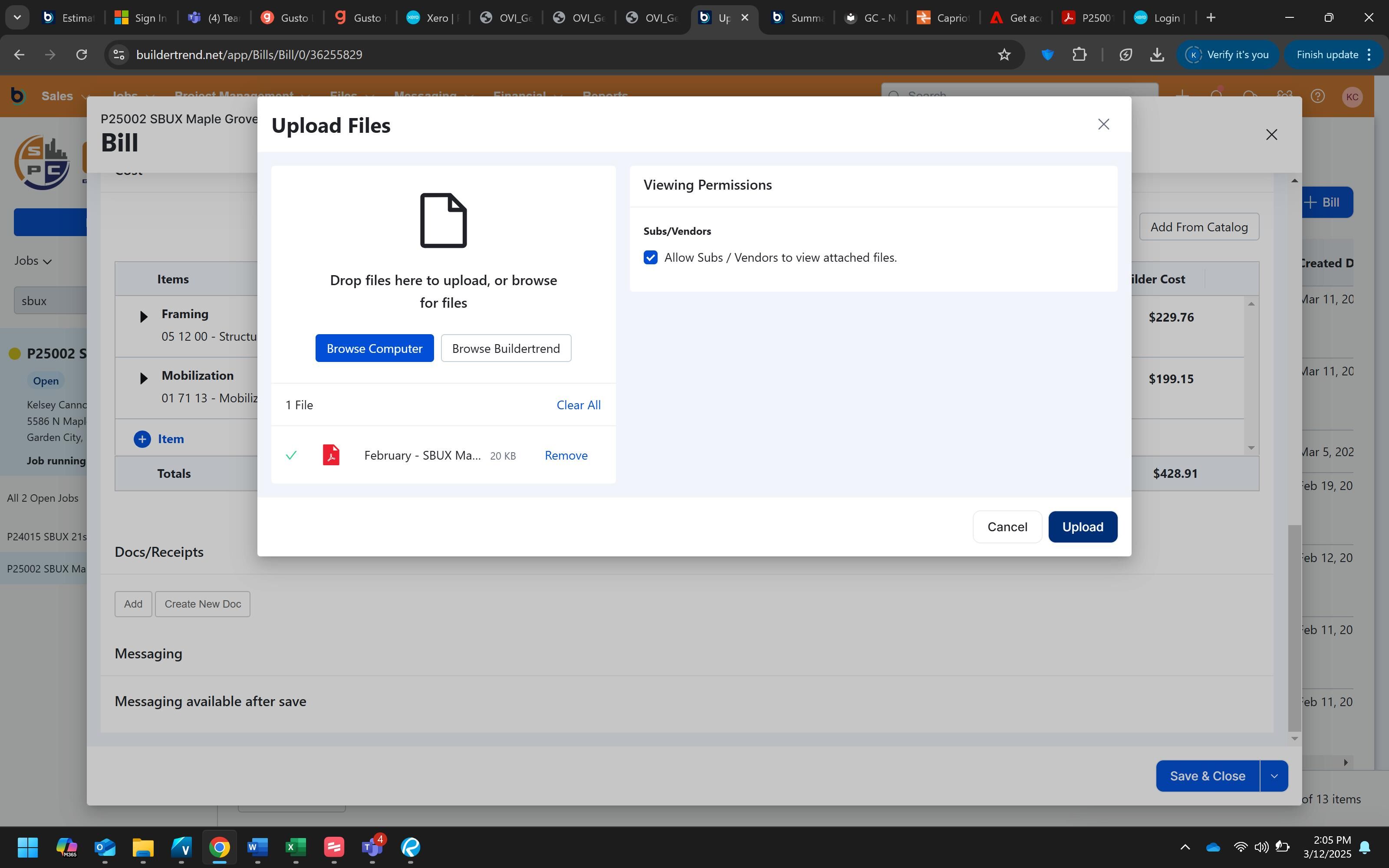The height and width of the screenshot is (868, 1389).
Task: Close the Upload Files dialog with X
Action: pos(1103,124)
